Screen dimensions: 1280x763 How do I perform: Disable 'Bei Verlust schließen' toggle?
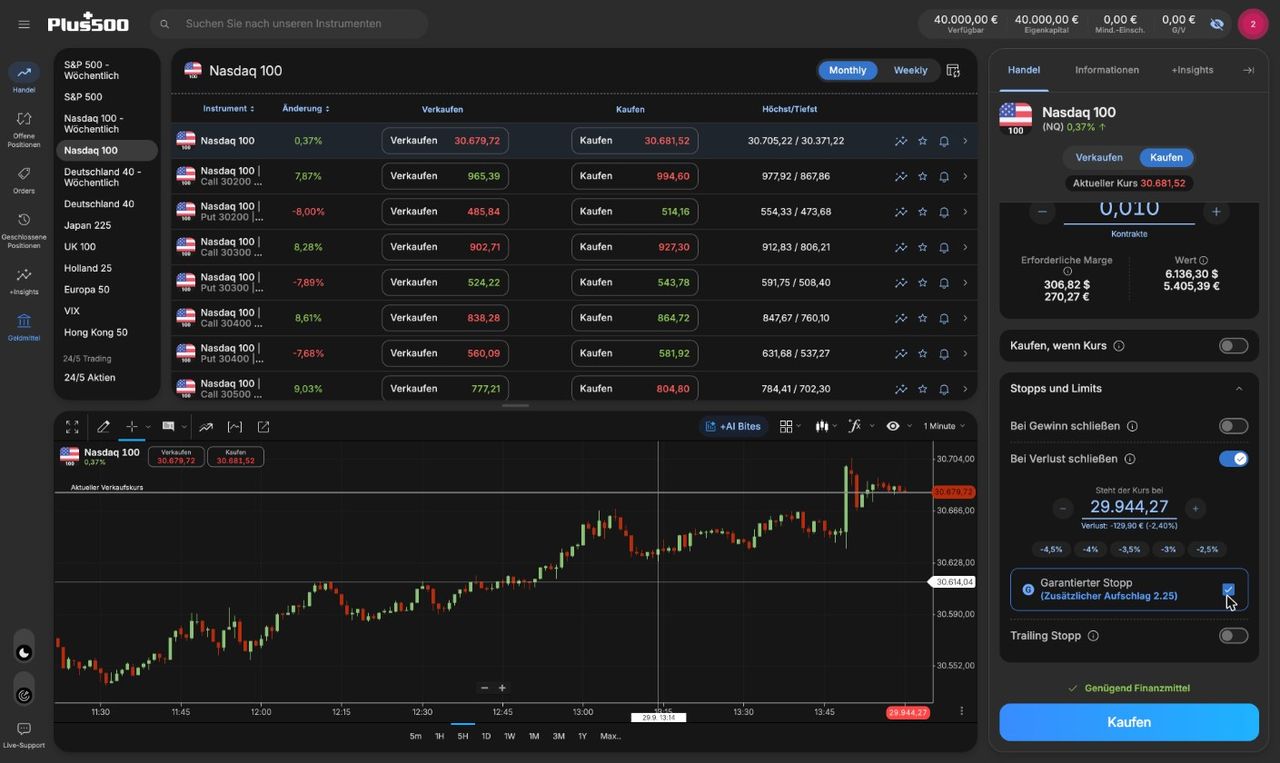(x=1233, y=459)
